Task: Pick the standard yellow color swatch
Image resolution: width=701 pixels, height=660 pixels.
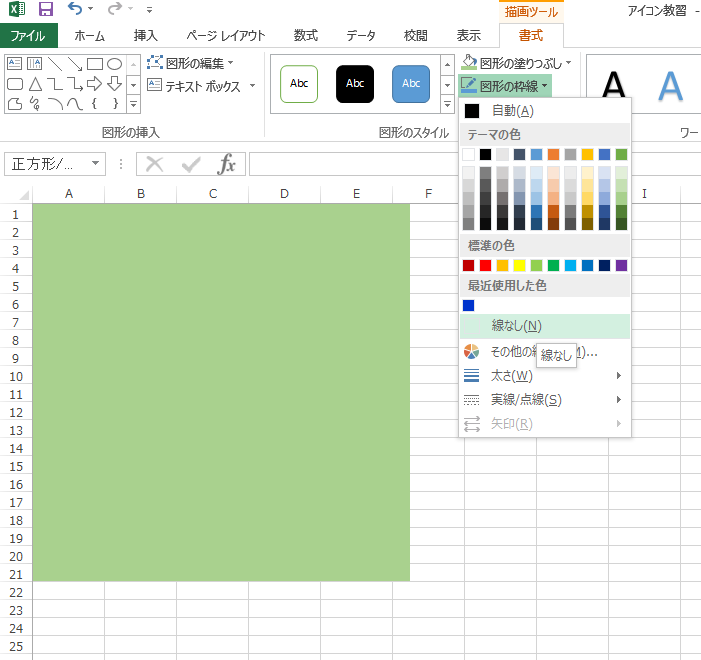Action: (x=519, y=266)
